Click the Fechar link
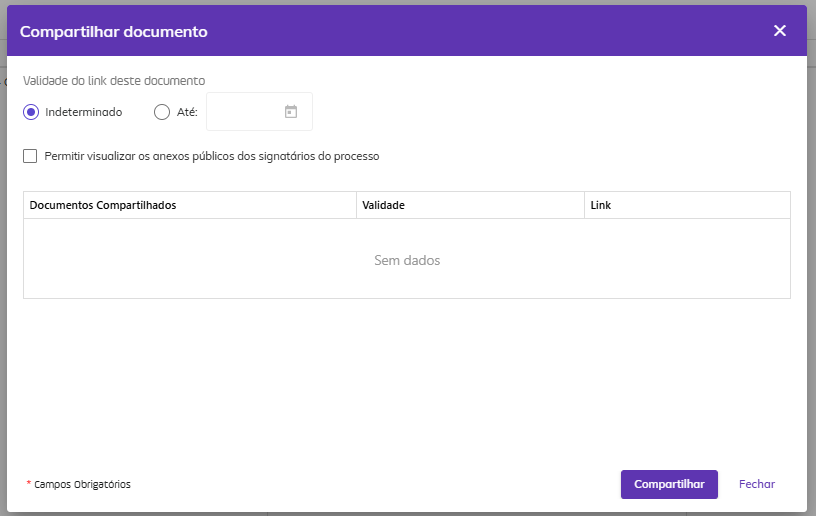The width and height of the screenshot is (816, 516). (757, 484)
